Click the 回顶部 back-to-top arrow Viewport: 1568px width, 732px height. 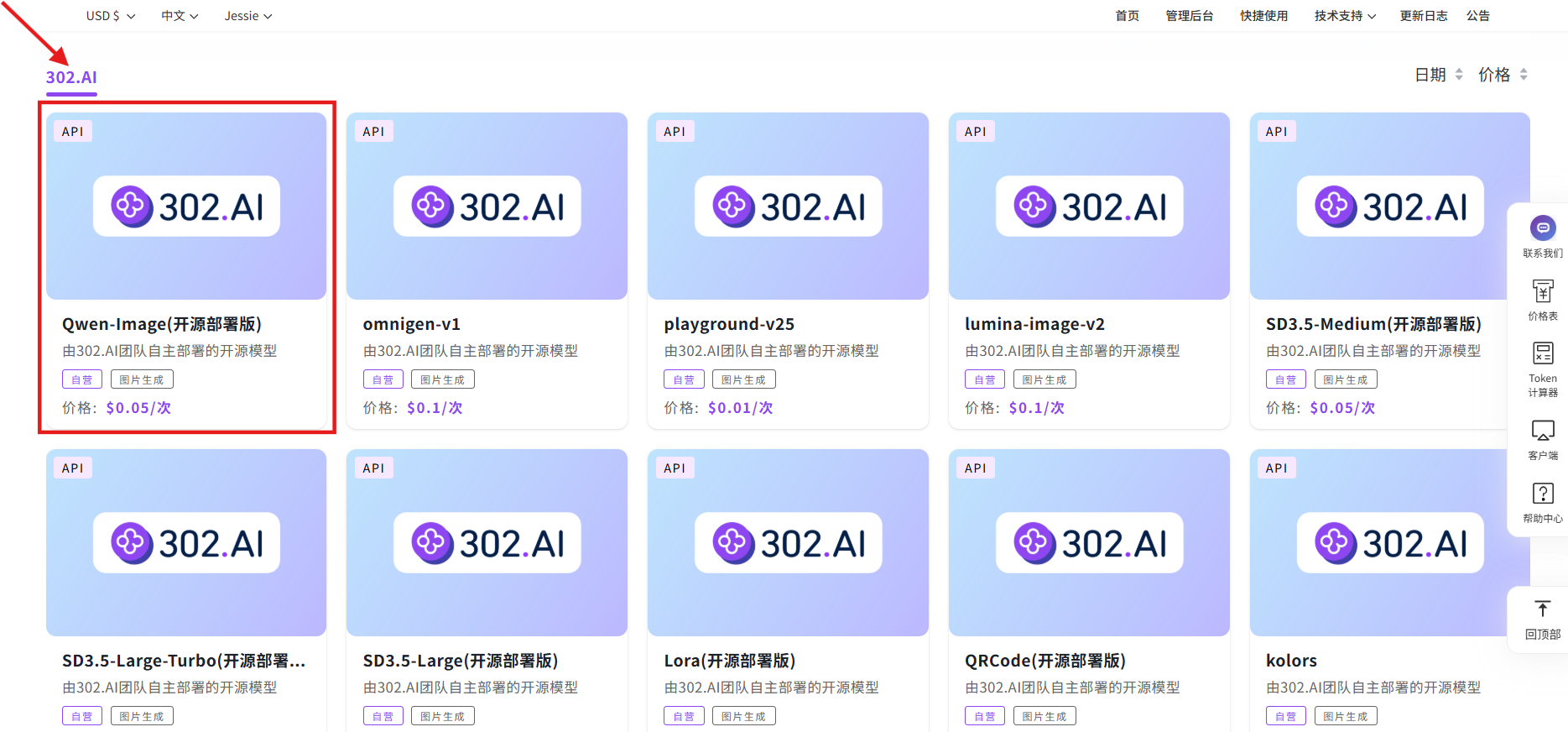pos(1542,609)
